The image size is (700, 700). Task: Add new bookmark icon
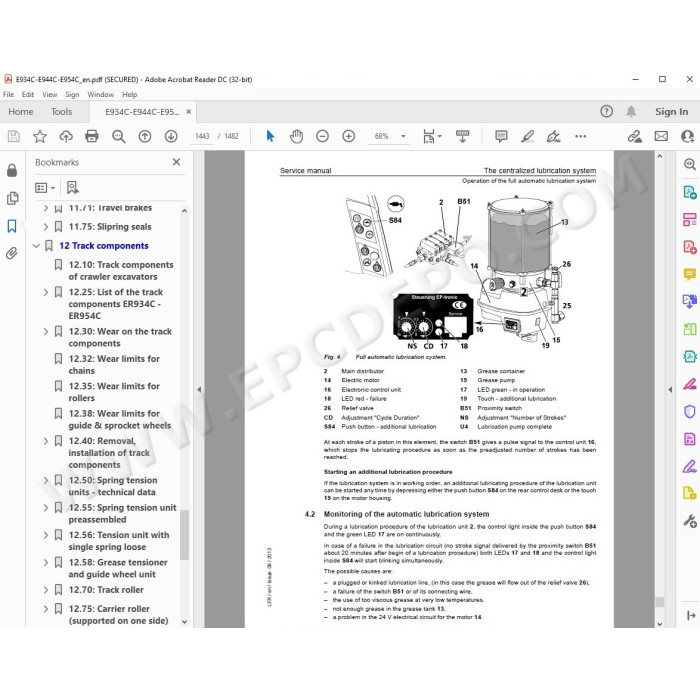coord(72,188)
